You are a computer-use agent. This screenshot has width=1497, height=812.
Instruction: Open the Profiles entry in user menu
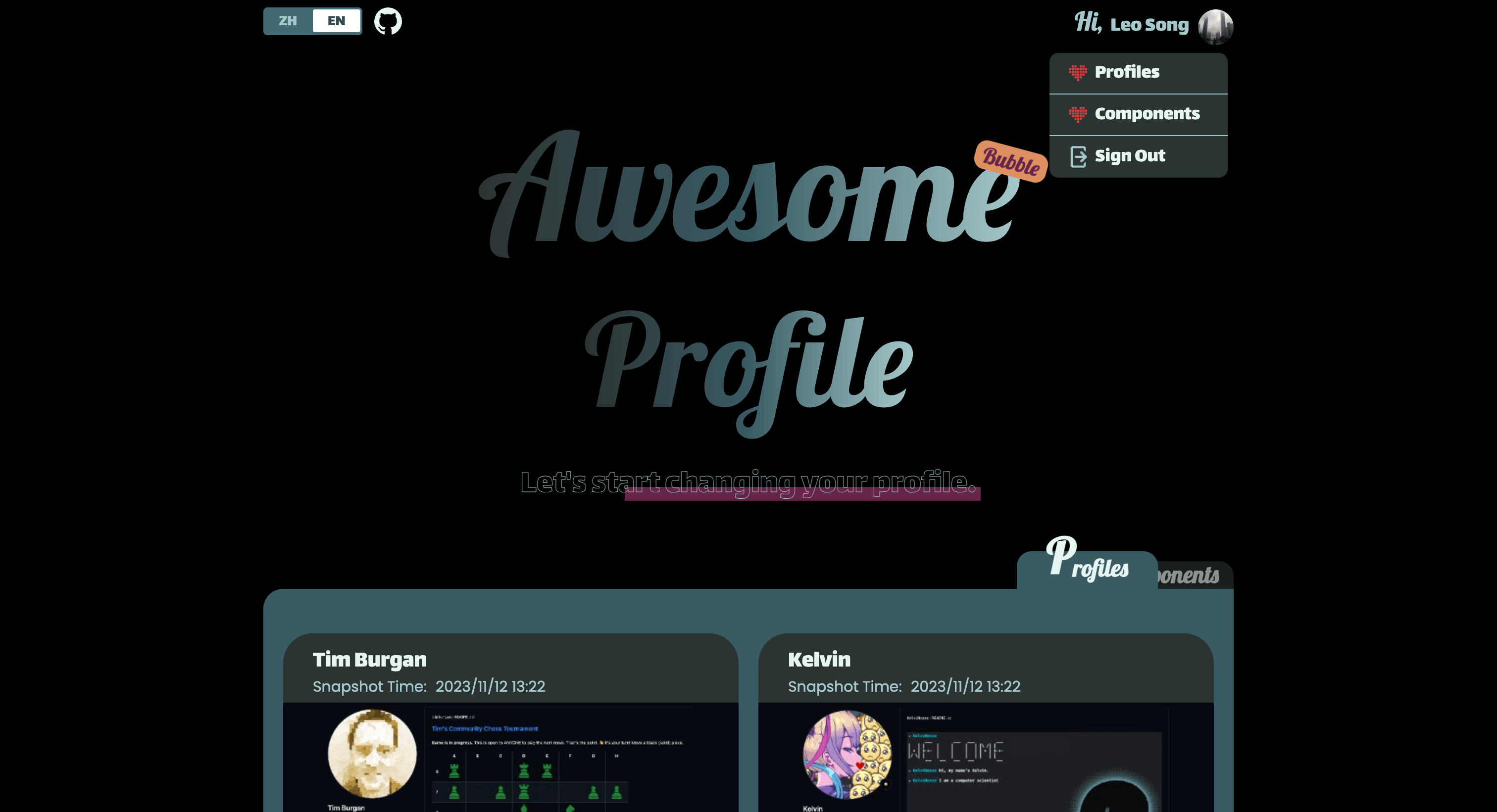click(1126, 73)
